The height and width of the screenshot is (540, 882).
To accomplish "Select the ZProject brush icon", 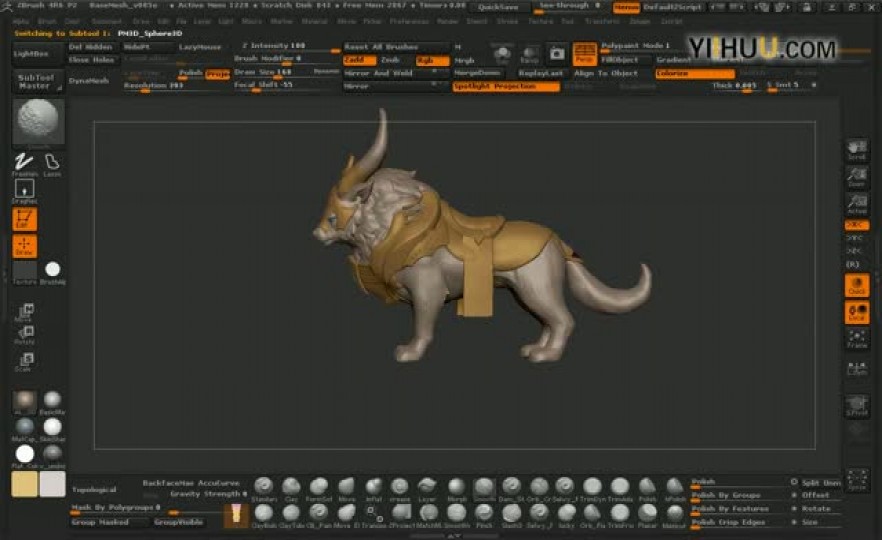I will coord(401,515).
